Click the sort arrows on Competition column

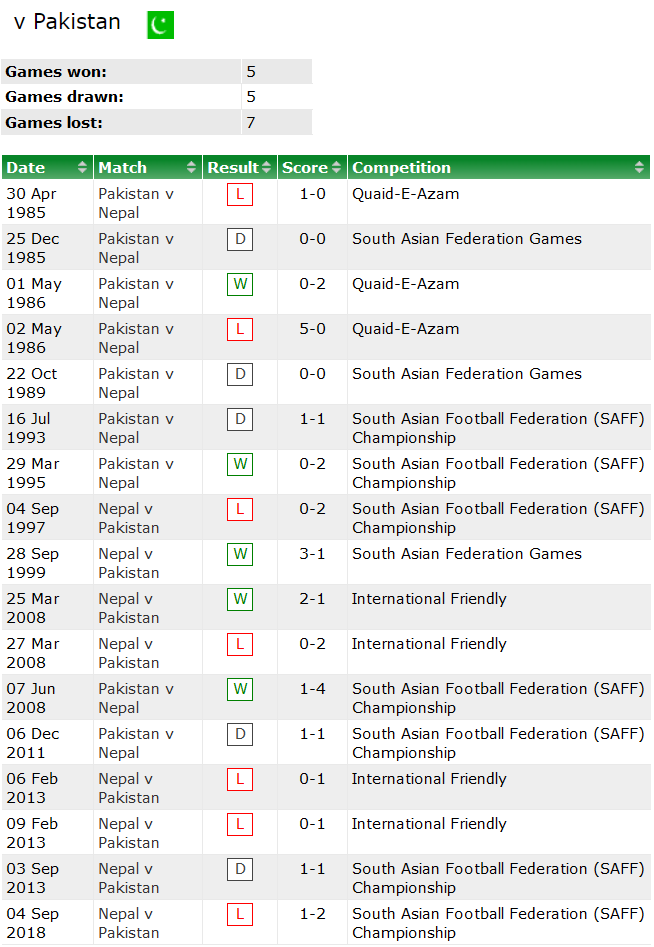pyautogui.click(x=637, y=167)
